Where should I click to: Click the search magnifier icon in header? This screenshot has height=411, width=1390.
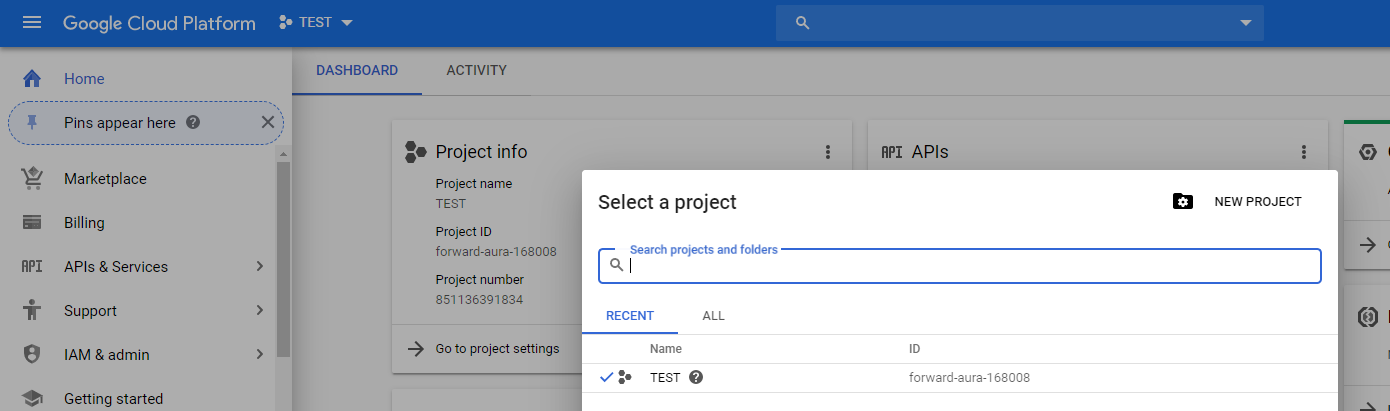[802, 23]
